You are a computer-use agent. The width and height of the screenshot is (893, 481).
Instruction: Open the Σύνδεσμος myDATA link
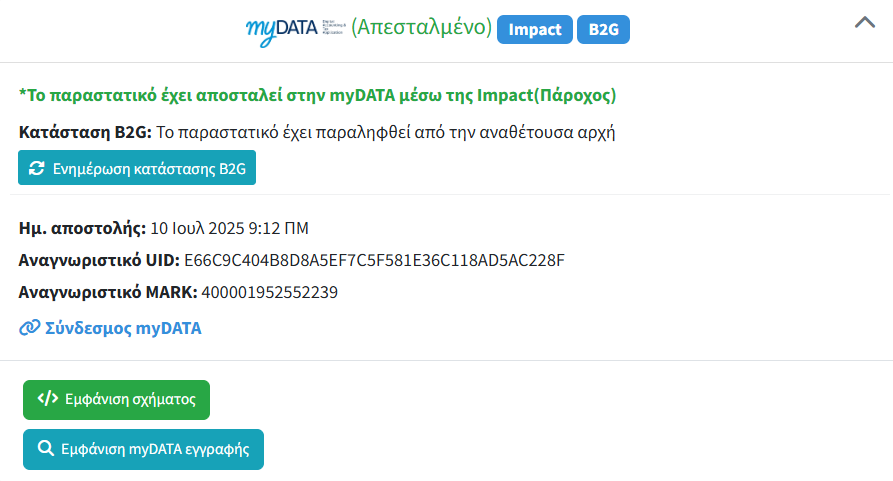[x=123, y=328]
